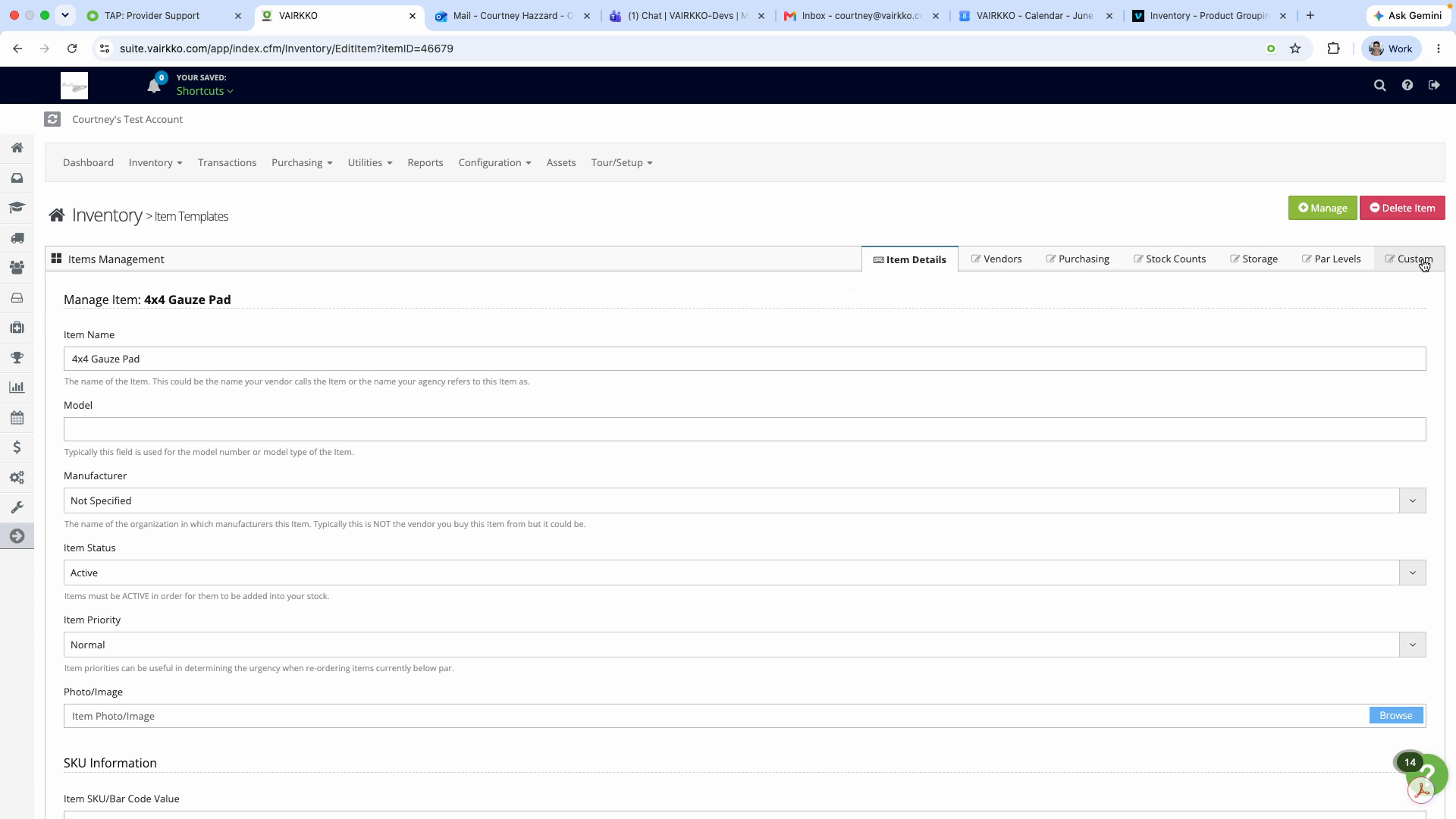
Task: Open the Dashboard menu item
Action: click(88, 163)
